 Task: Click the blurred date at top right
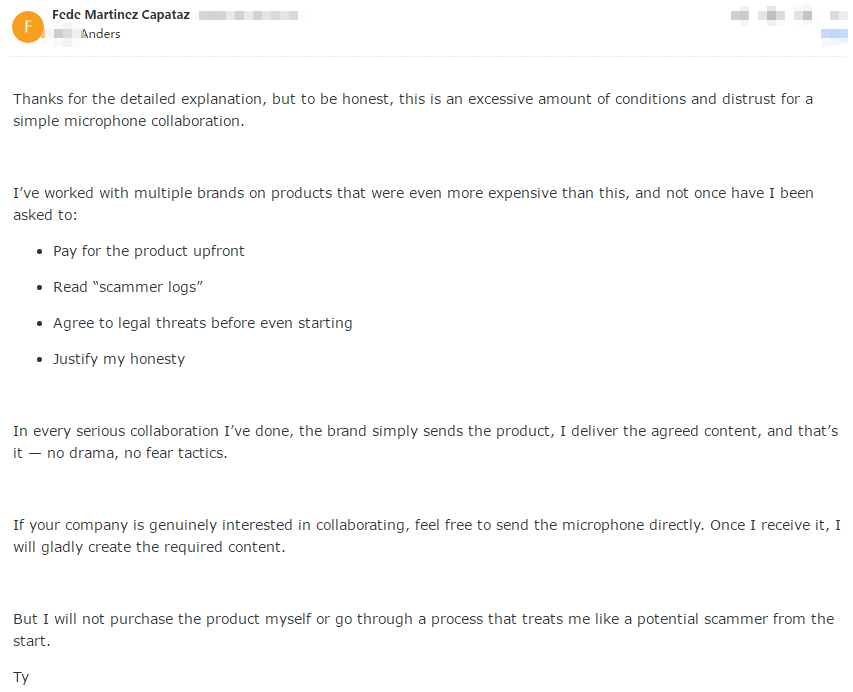point(788,16)
